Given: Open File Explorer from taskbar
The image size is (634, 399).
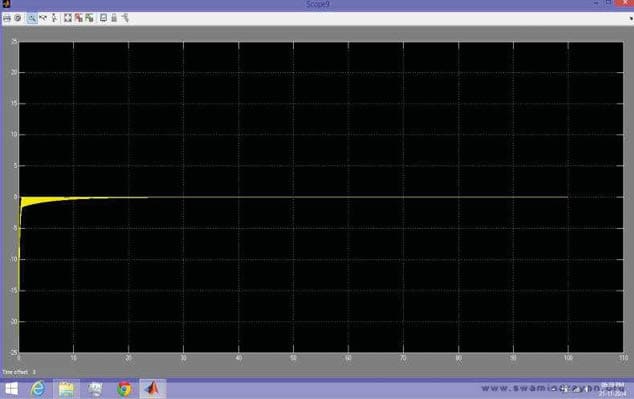Looking at the screenshot, I should click(x=66, y=389).
